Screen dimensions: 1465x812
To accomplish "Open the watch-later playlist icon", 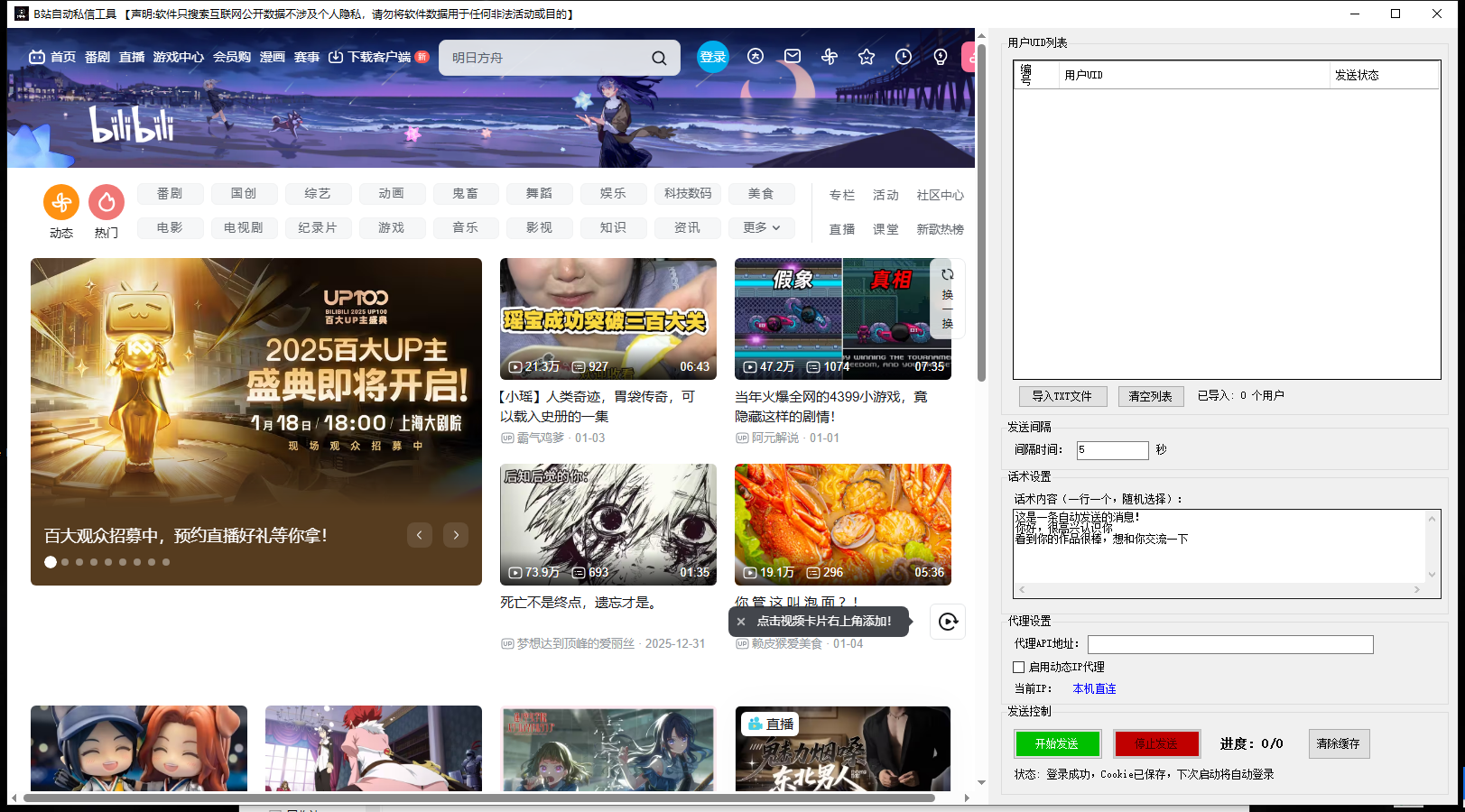I will point(948,621).
